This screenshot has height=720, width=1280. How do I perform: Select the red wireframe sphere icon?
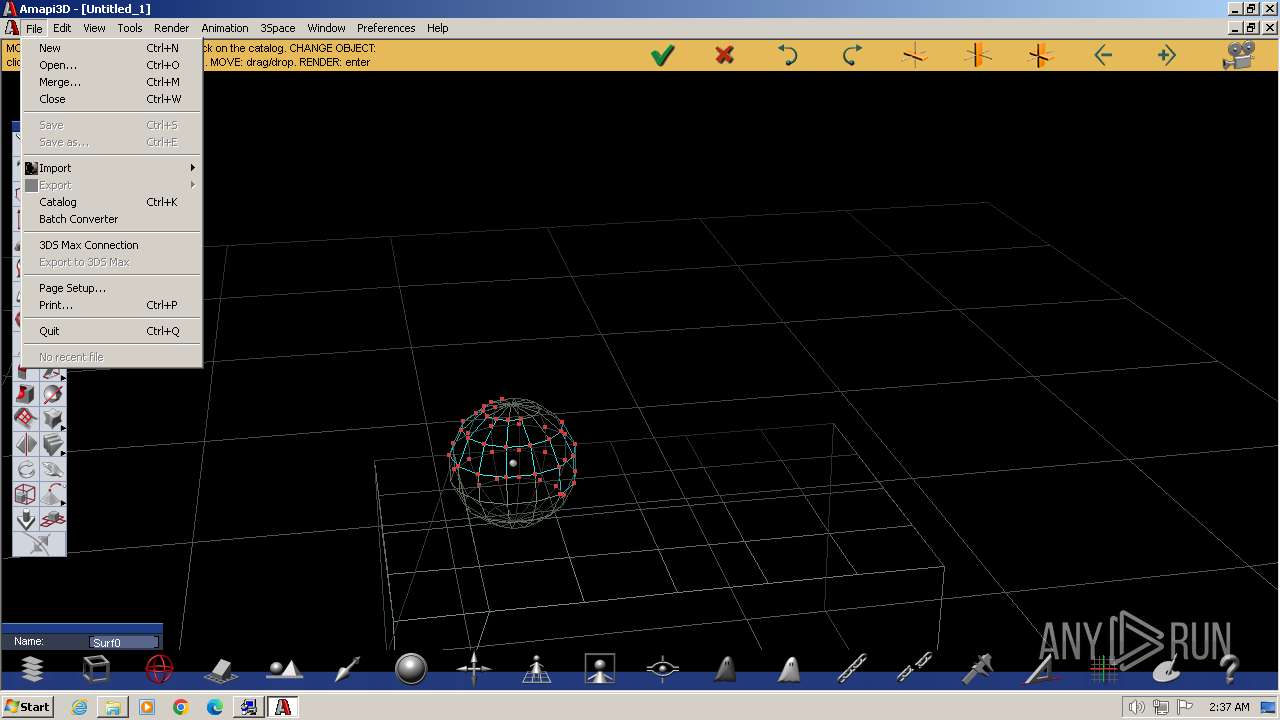pyautogui.click(x=159, y=669)
